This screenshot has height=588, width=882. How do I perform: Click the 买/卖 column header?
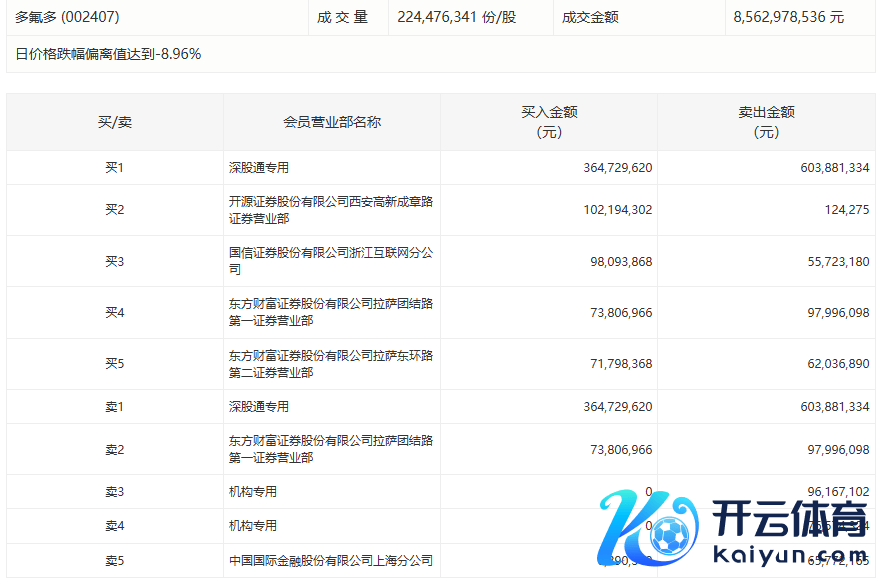[x=114, y=122]
